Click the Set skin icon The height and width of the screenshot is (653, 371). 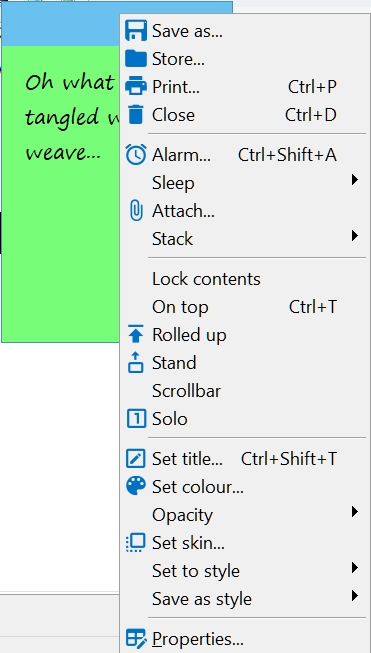click(x=136, y=543)
